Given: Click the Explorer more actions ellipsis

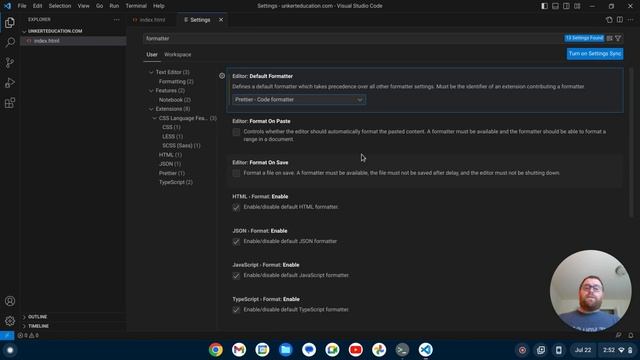Looking at the screenshot, I should 117,20.
